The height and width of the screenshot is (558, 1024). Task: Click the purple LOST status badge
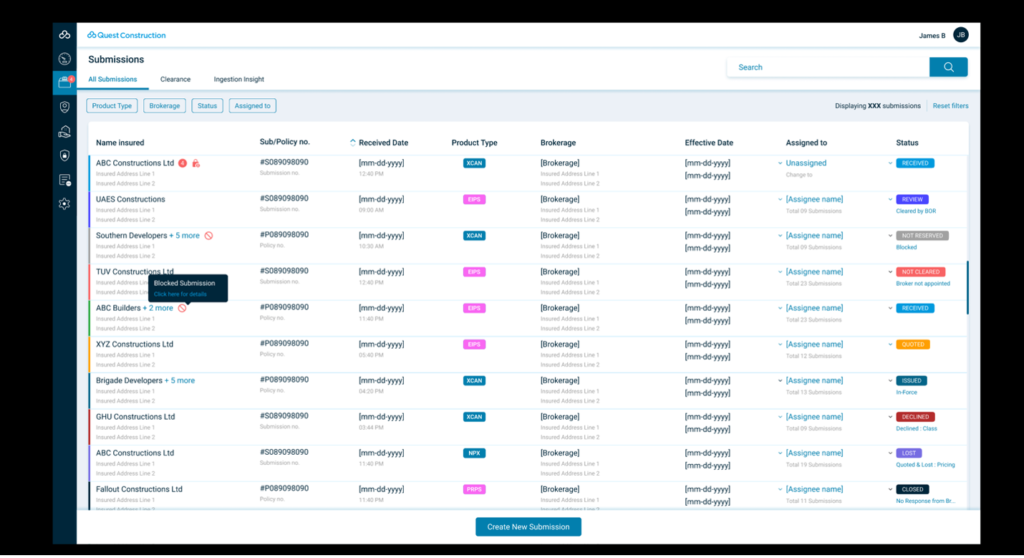(x=908, y=453)
